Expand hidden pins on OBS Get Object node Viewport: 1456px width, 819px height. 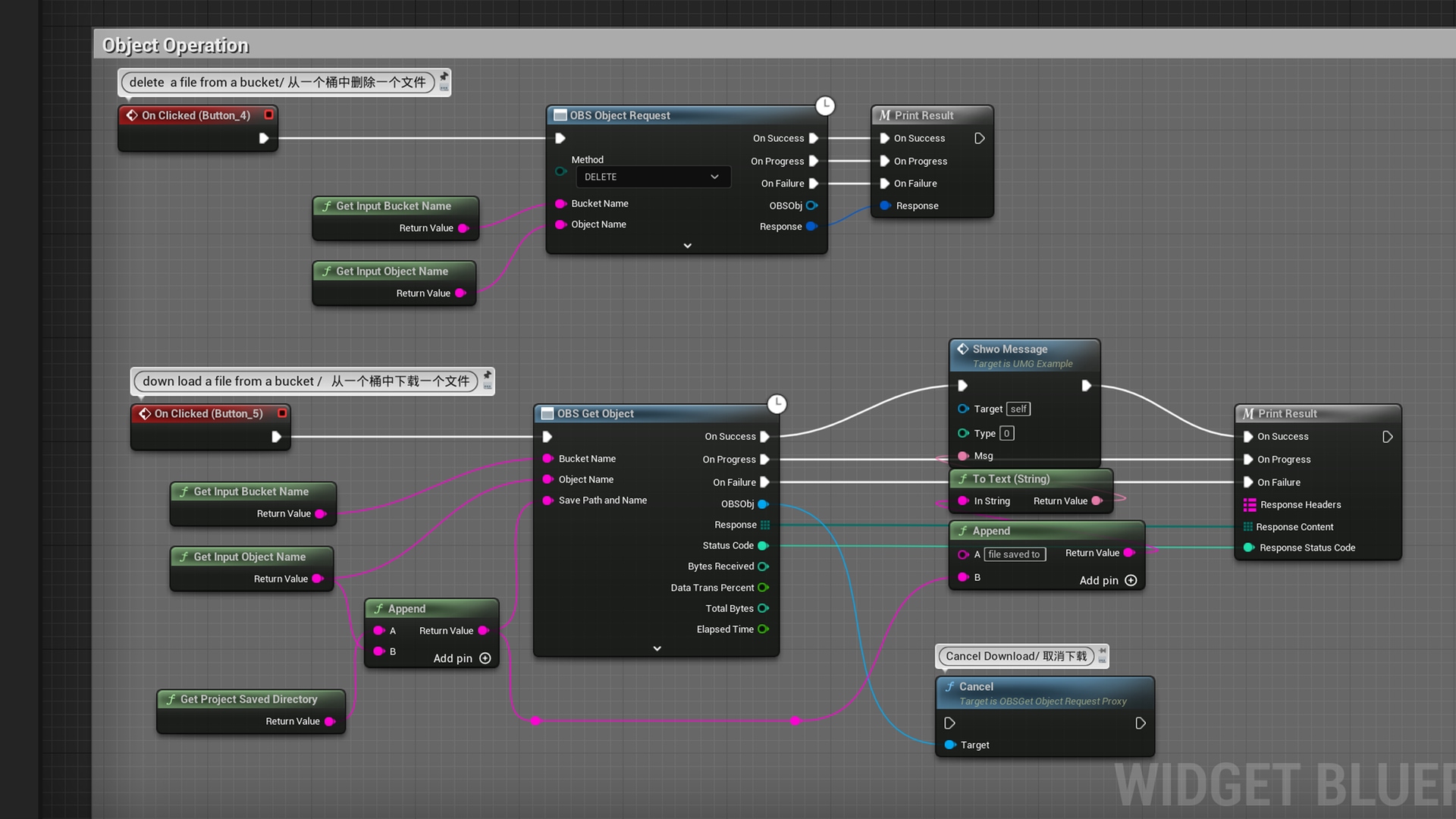tap(657, 648)
